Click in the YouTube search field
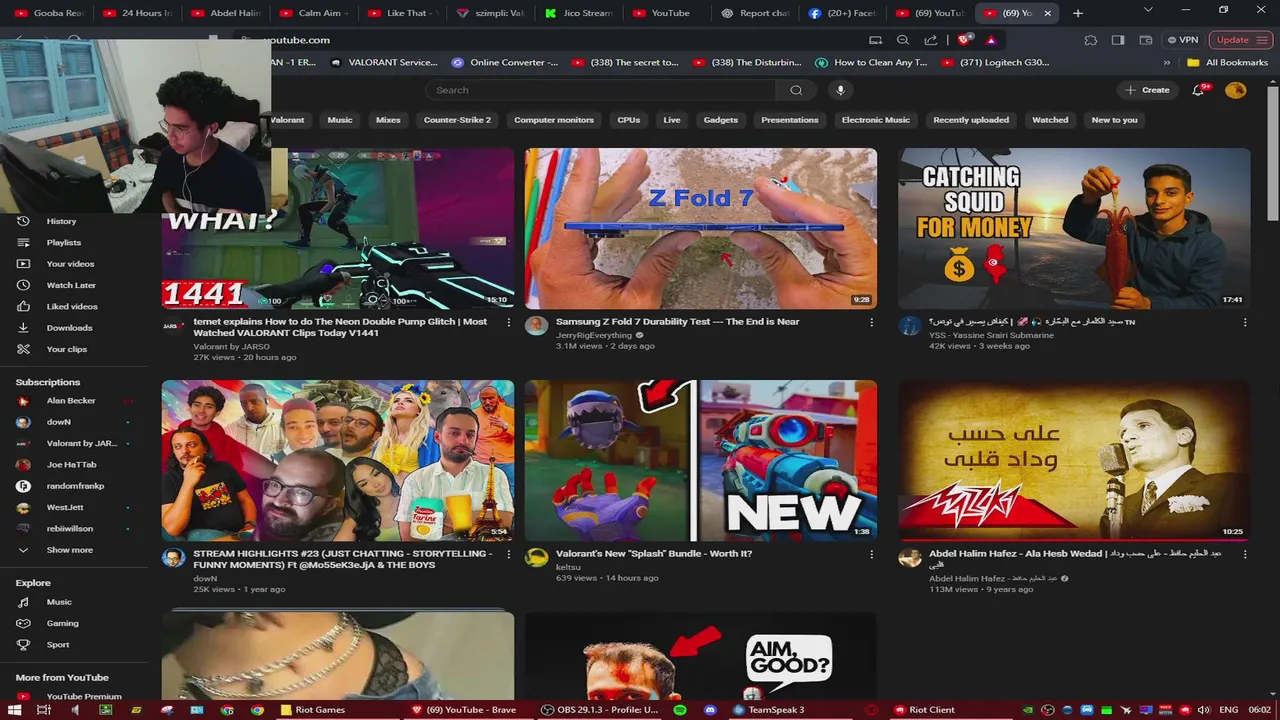 (x=601, y=90)
